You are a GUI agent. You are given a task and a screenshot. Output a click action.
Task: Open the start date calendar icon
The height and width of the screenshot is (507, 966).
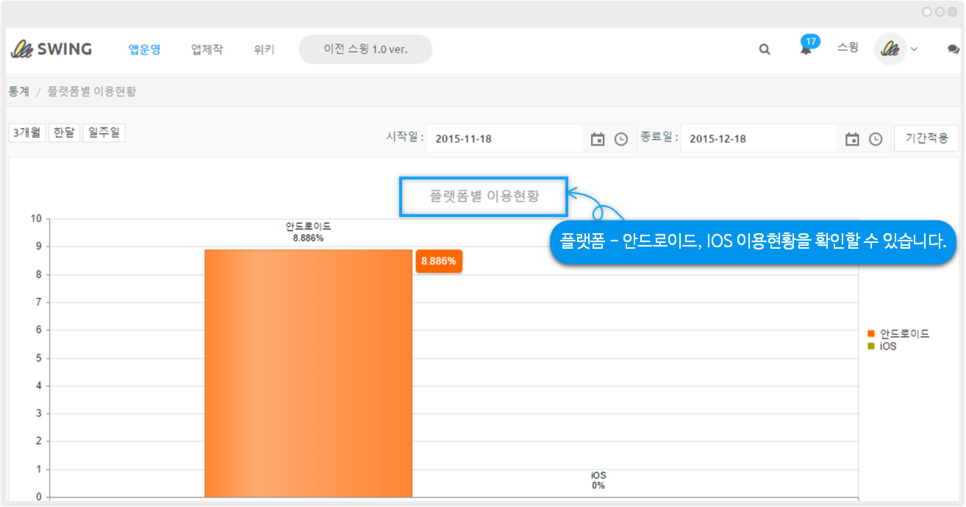[597, 139]
